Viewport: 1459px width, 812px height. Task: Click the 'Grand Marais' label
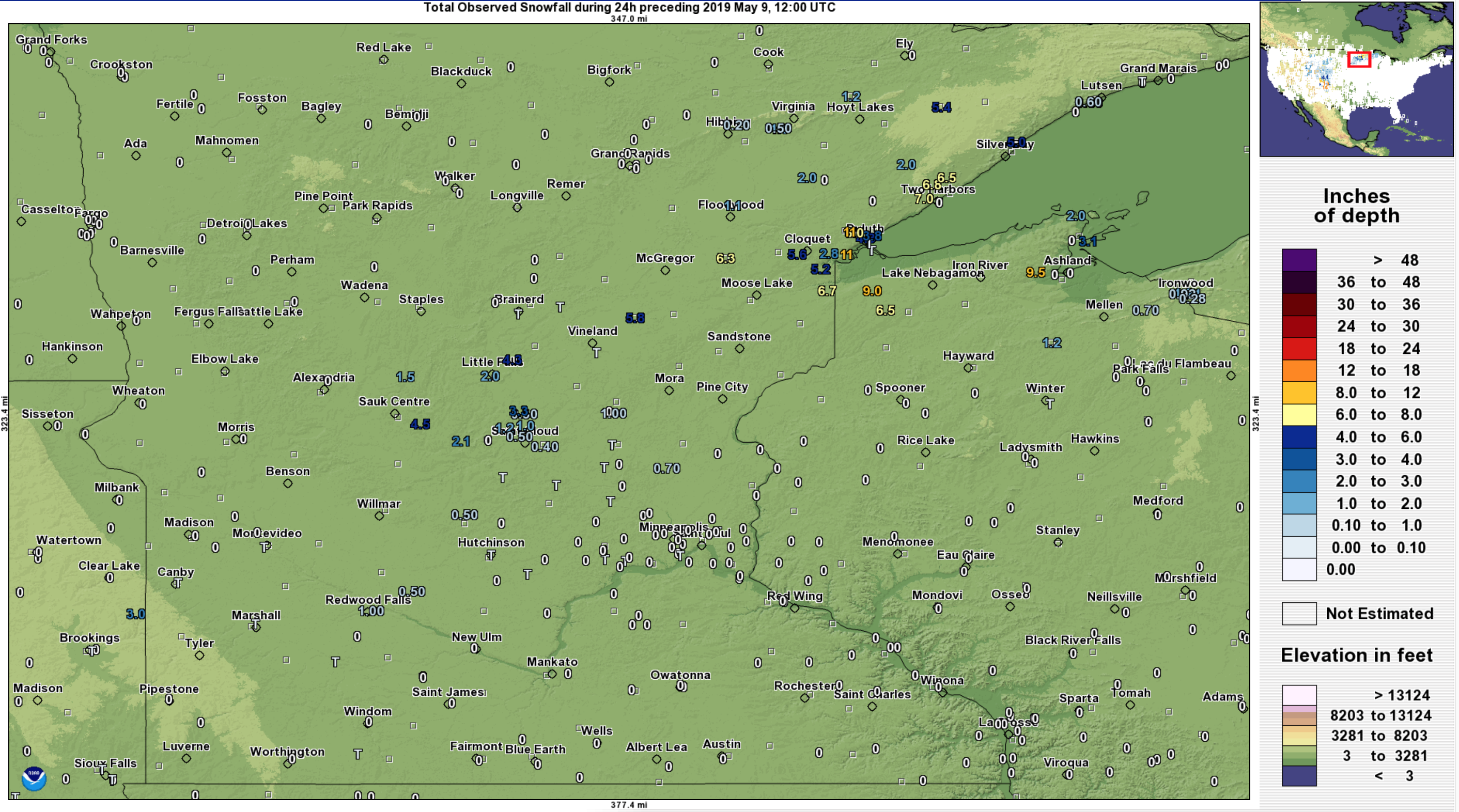1158,68
